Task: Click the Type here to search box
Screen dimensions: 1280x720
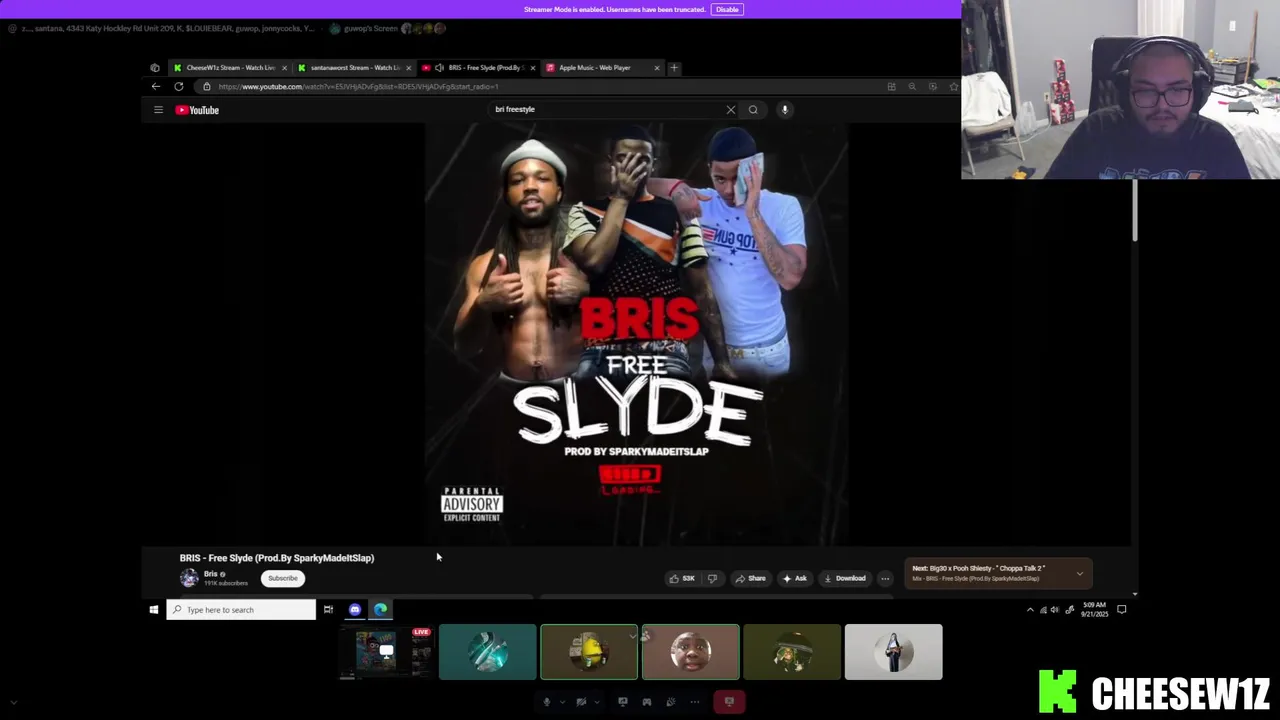Action: point(241,610)
